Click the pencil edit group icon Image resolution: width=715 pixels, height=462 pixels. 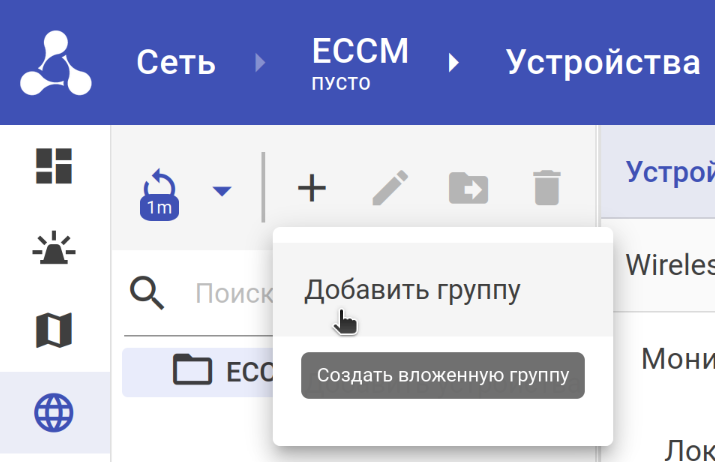click(390, 188)
